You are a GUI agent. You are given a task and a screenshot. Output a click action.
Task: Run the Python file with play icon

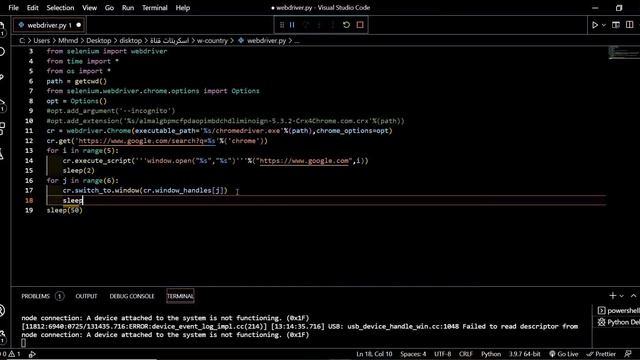point(595,25)
